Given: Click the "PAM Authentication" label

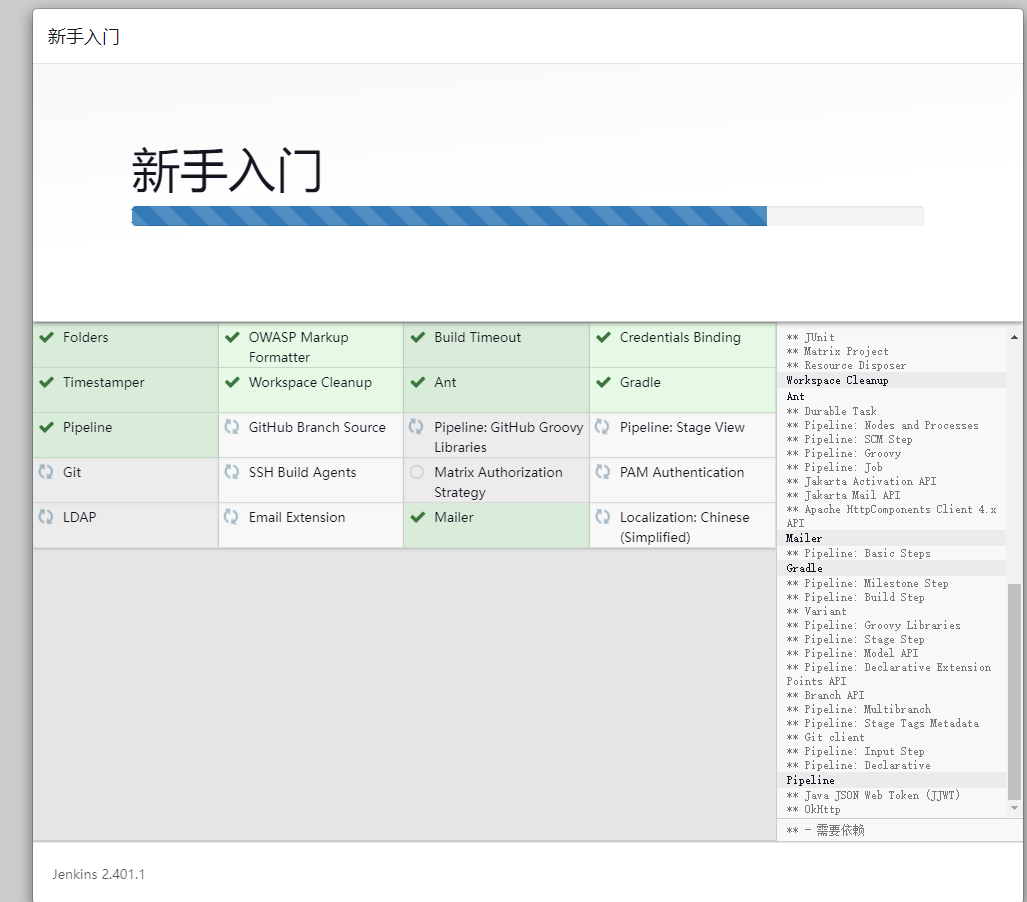Looking at the screenshot, I should [x=682, y=472].
